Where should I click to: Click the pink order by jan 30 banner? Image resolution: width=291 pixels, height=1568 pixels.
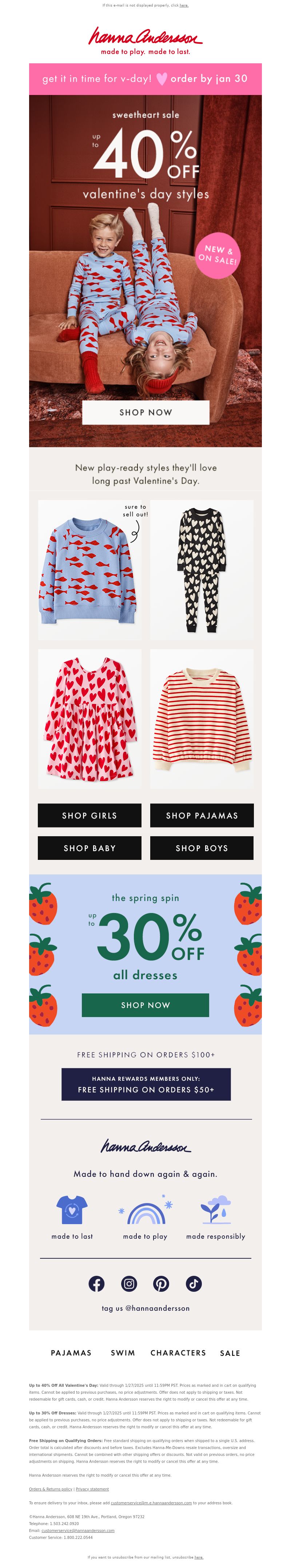145,79
